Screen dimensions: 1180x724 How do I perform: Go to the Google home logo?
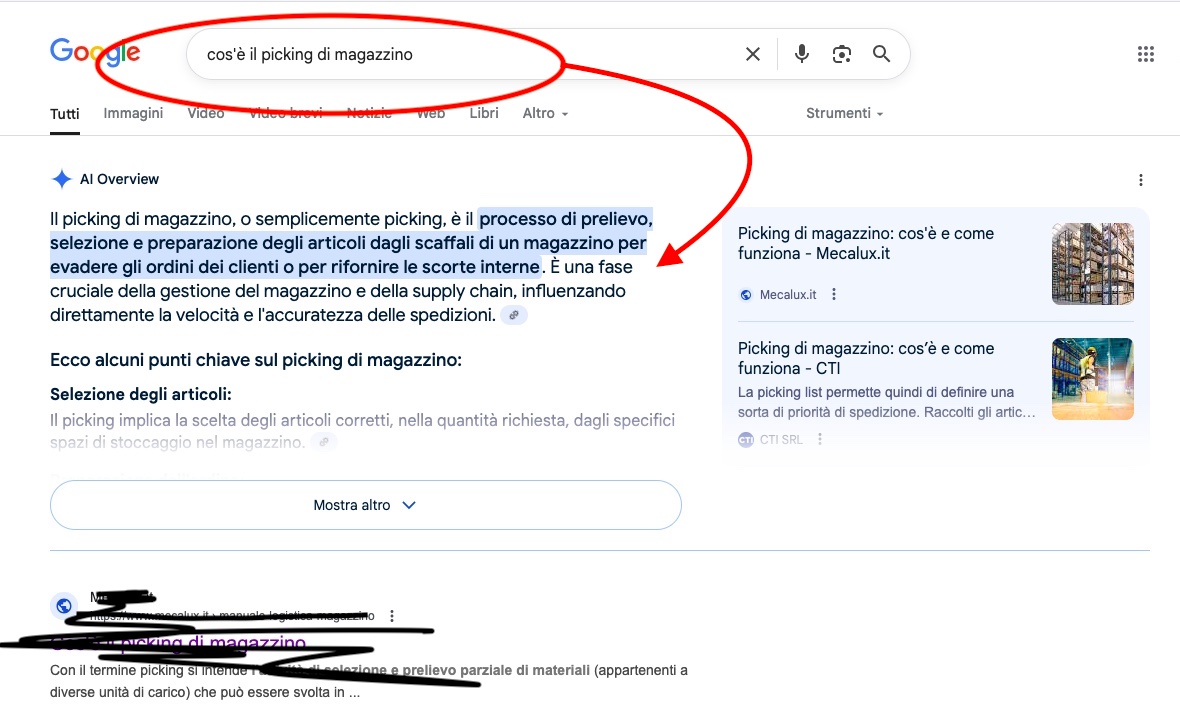[x=95, y=52]
